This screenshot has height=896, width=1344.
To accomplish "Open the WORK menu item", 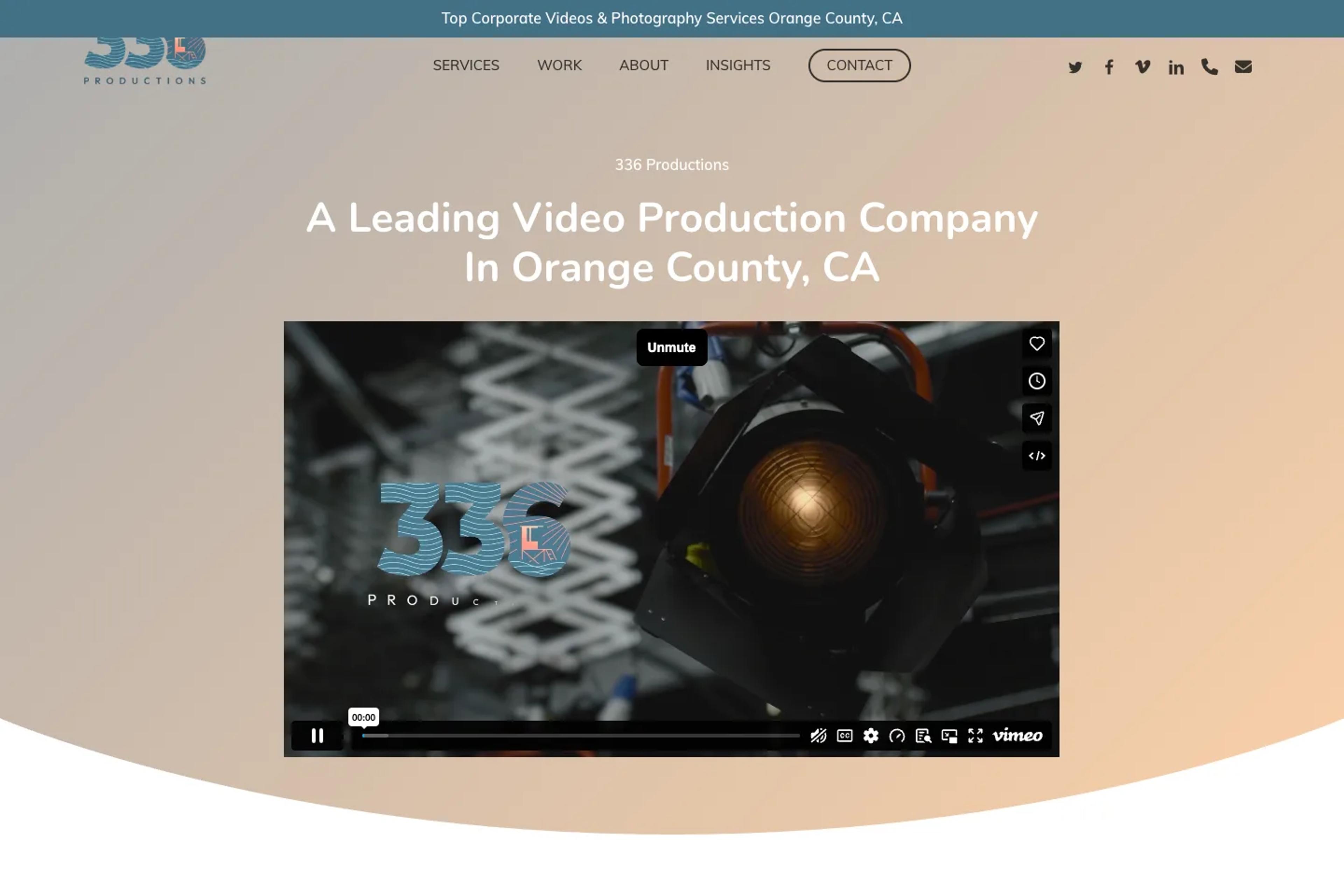I will (x=559, y=65).
